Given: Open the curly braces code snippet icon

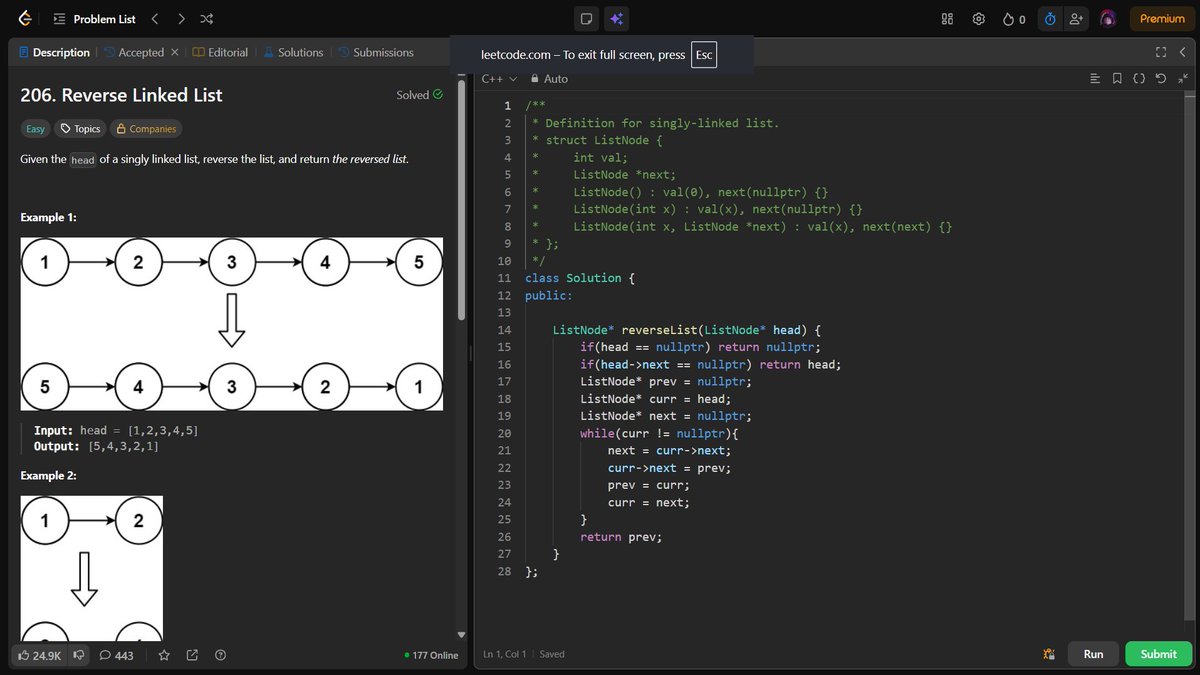Looking at the screenshot, I should click(x=1139, y=79).
